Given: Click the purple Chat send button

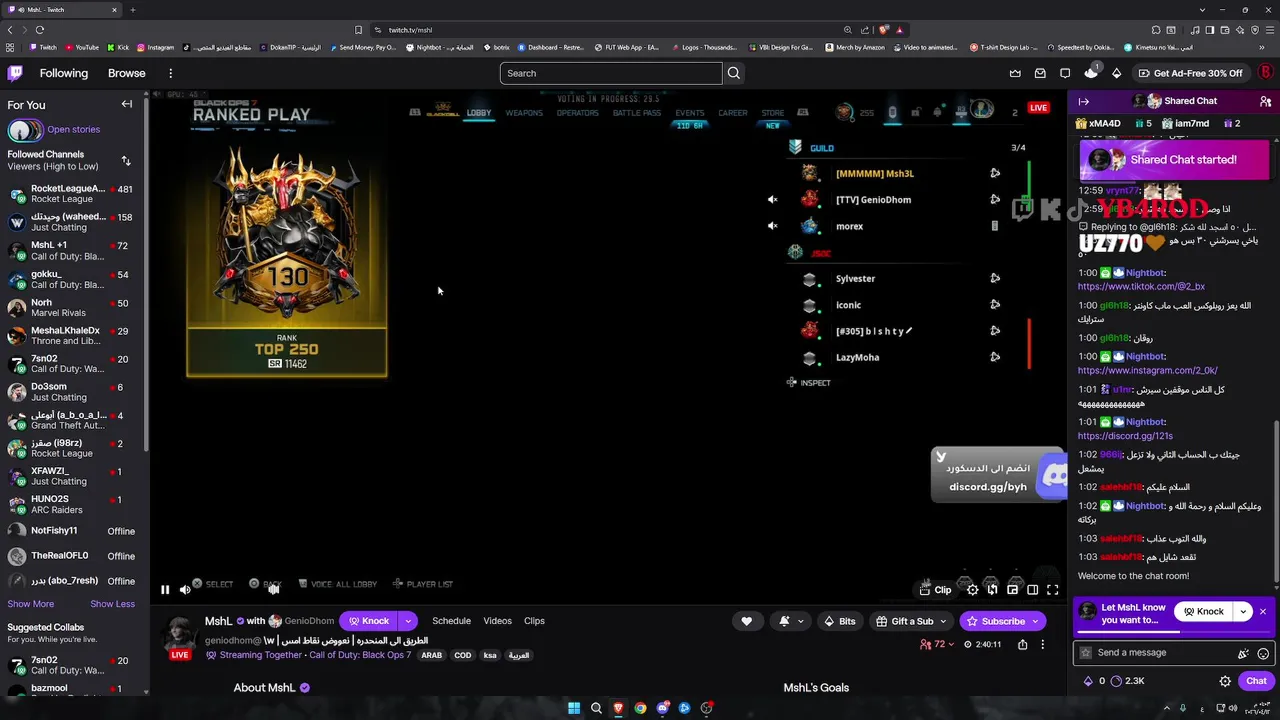Looking at the screenshot, I should point(1256,681).
